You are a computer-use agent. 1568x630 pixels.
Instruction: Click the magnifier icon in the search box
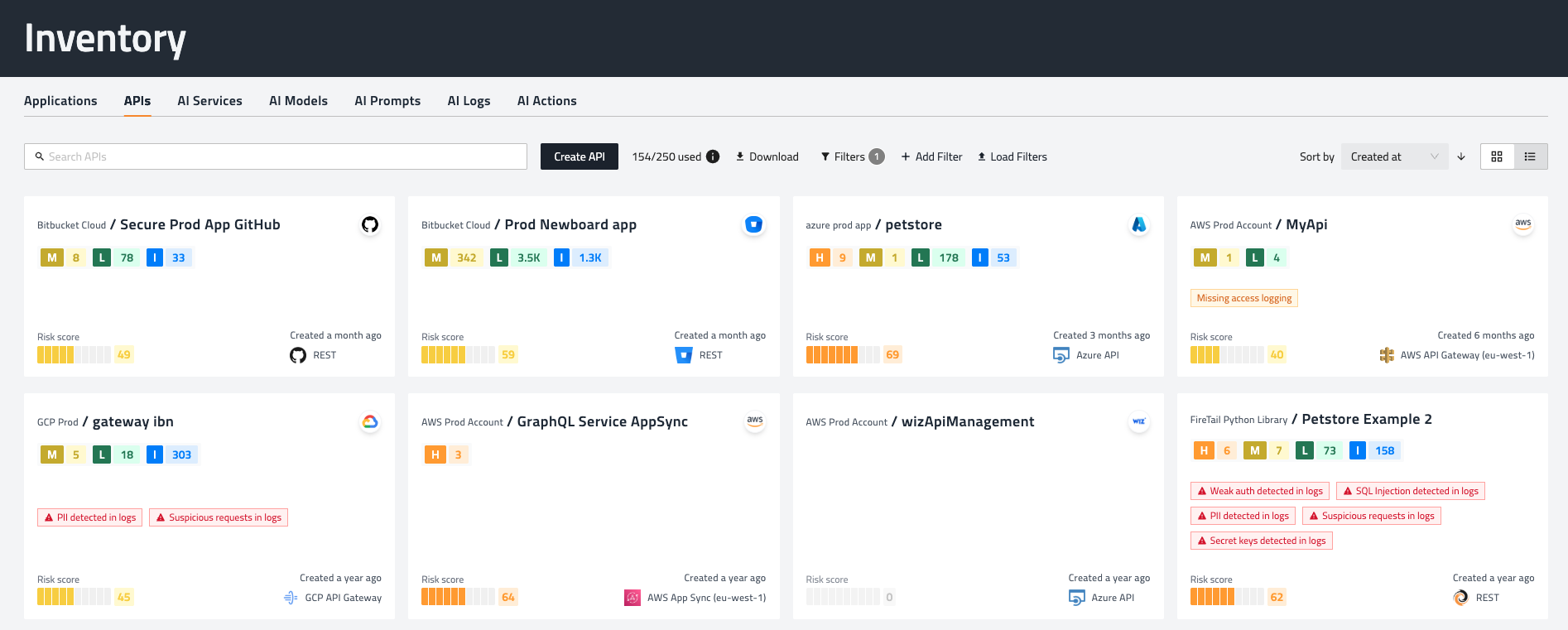coord(39,156)
